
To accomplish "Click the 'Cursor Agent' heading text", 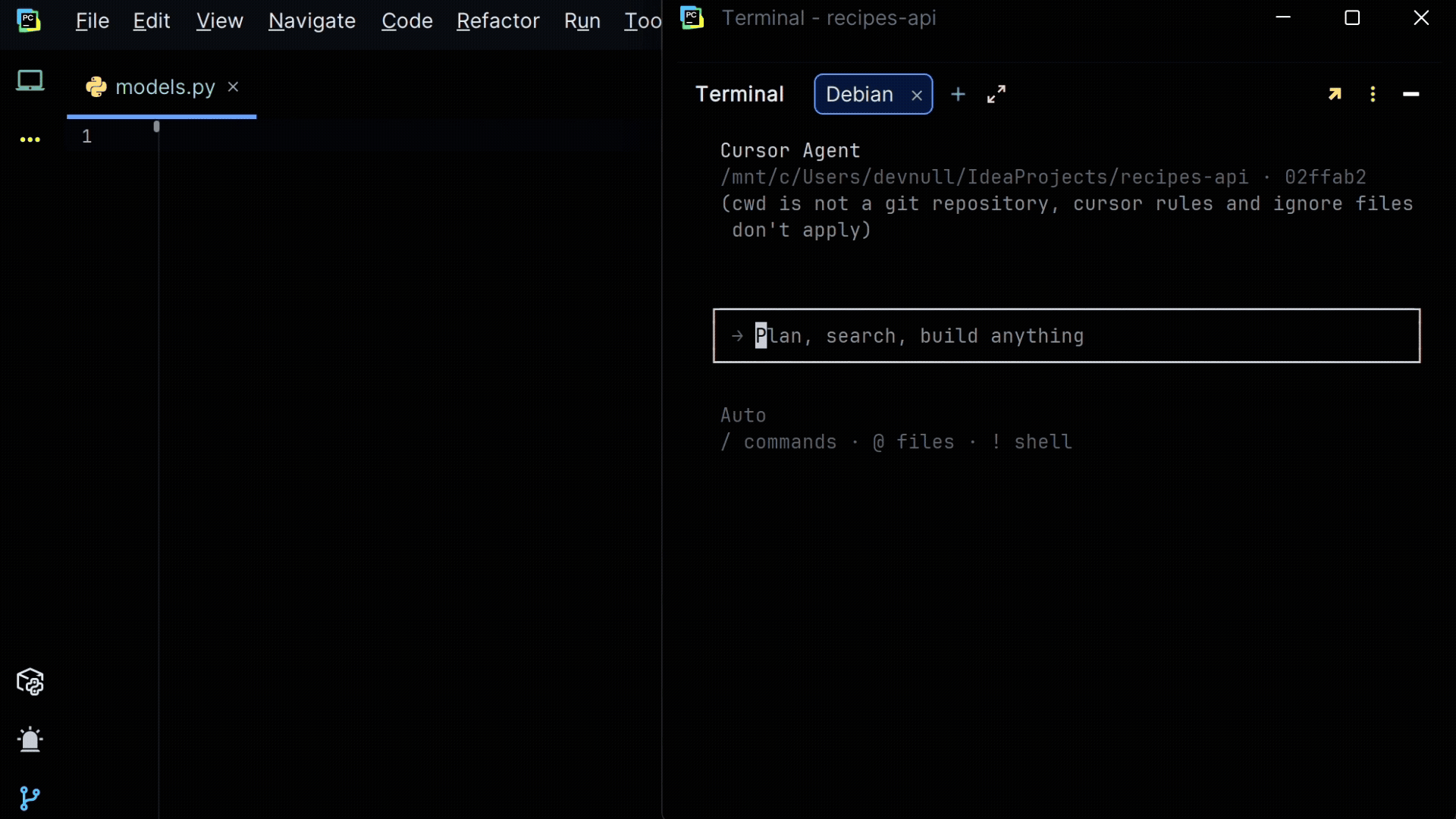I will coord(790,151).
